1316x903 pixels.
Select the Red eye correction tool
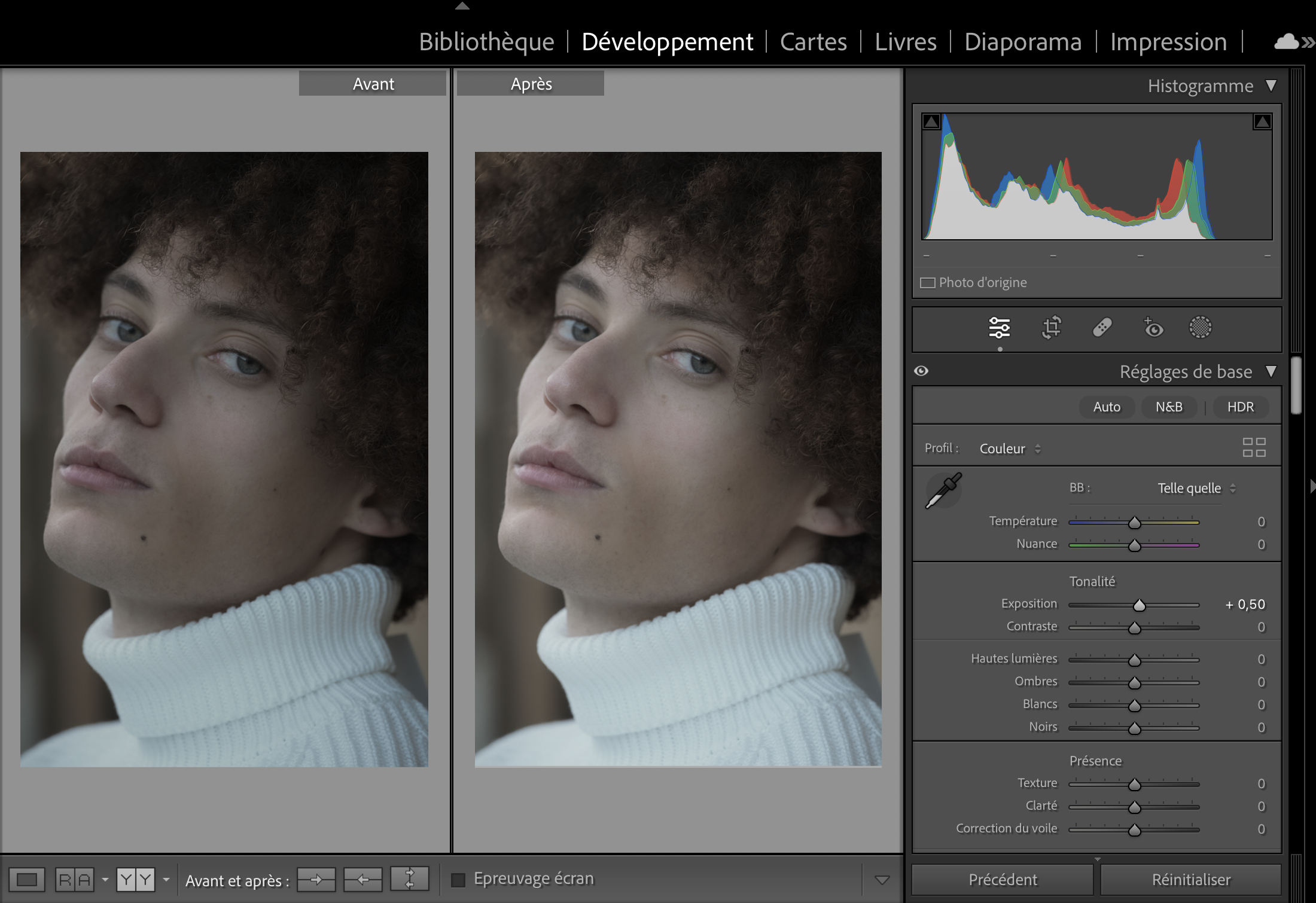[1153, 328]
